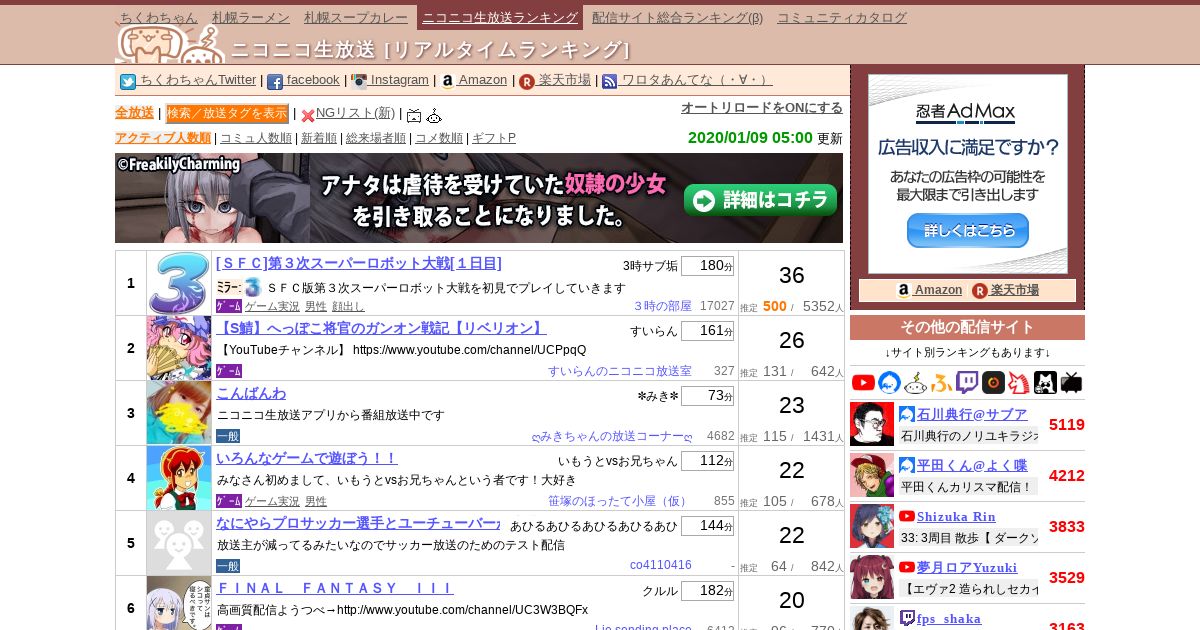Open 【S鯖】へっぽこ将官のガンオン戦記 broadcast

pyautogui.click(x=381, y=329)
